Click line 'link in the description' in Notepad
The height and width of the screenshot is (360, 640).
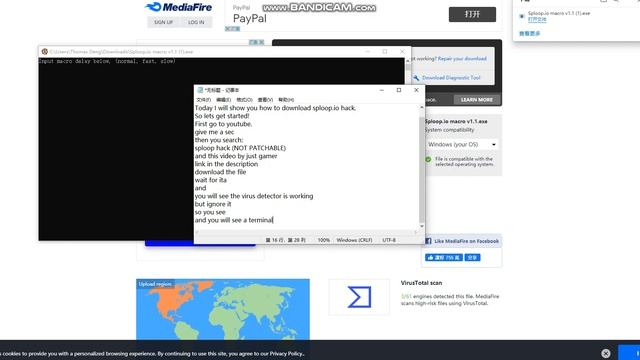coord(226,164)
